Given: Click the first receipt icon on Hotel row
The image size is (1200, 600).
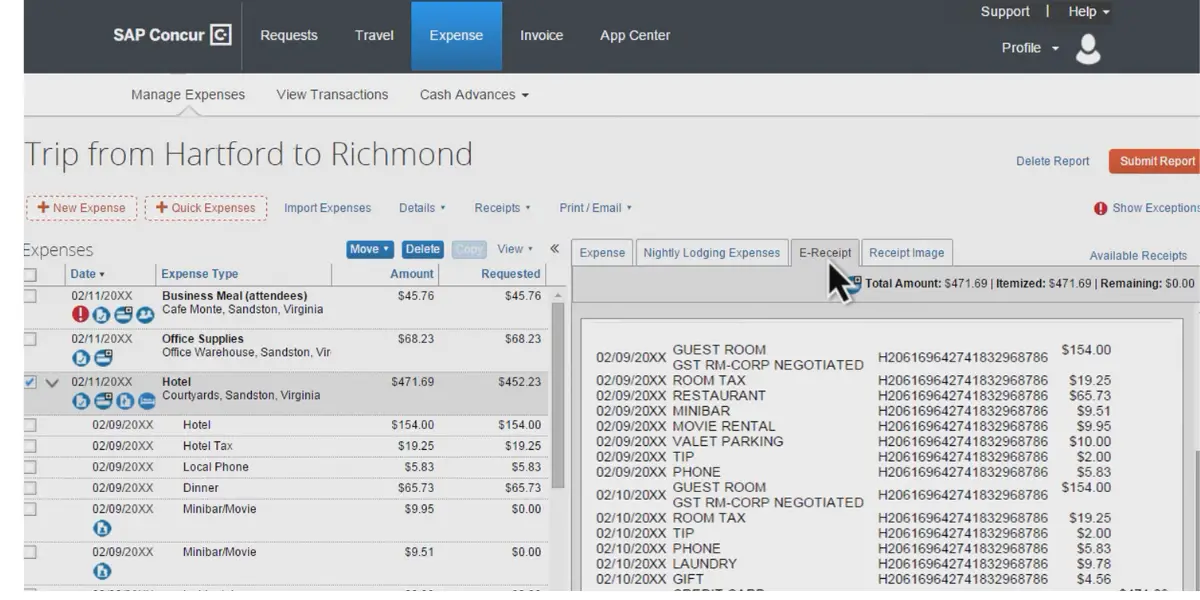Looking at the screenshot, I should coord(81,401).
